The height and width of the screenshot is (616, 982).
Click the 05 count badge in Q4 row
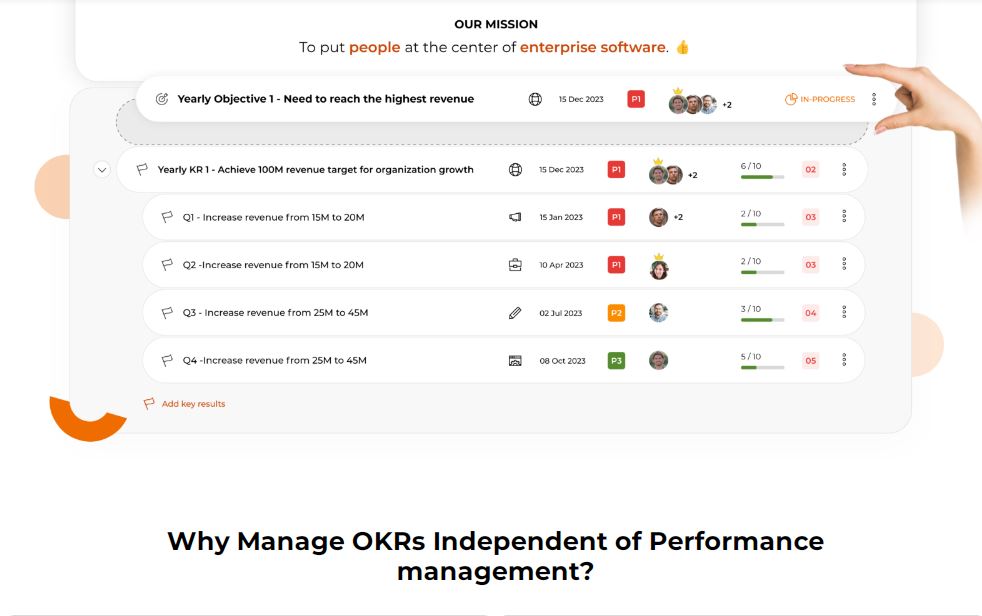810,360
